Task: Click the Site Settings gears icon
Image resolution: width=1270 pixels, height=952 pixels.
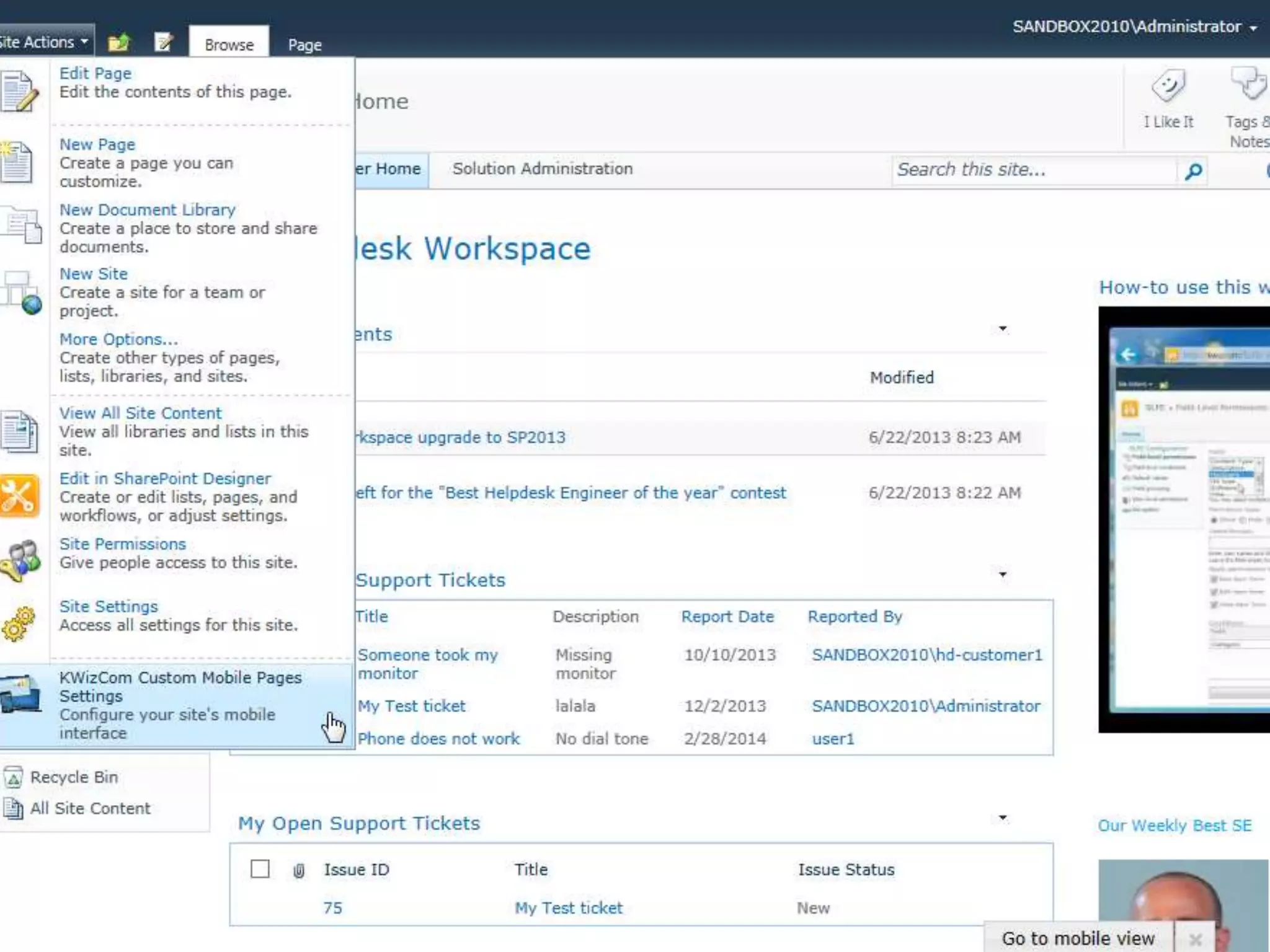Action: click(19, 624)
